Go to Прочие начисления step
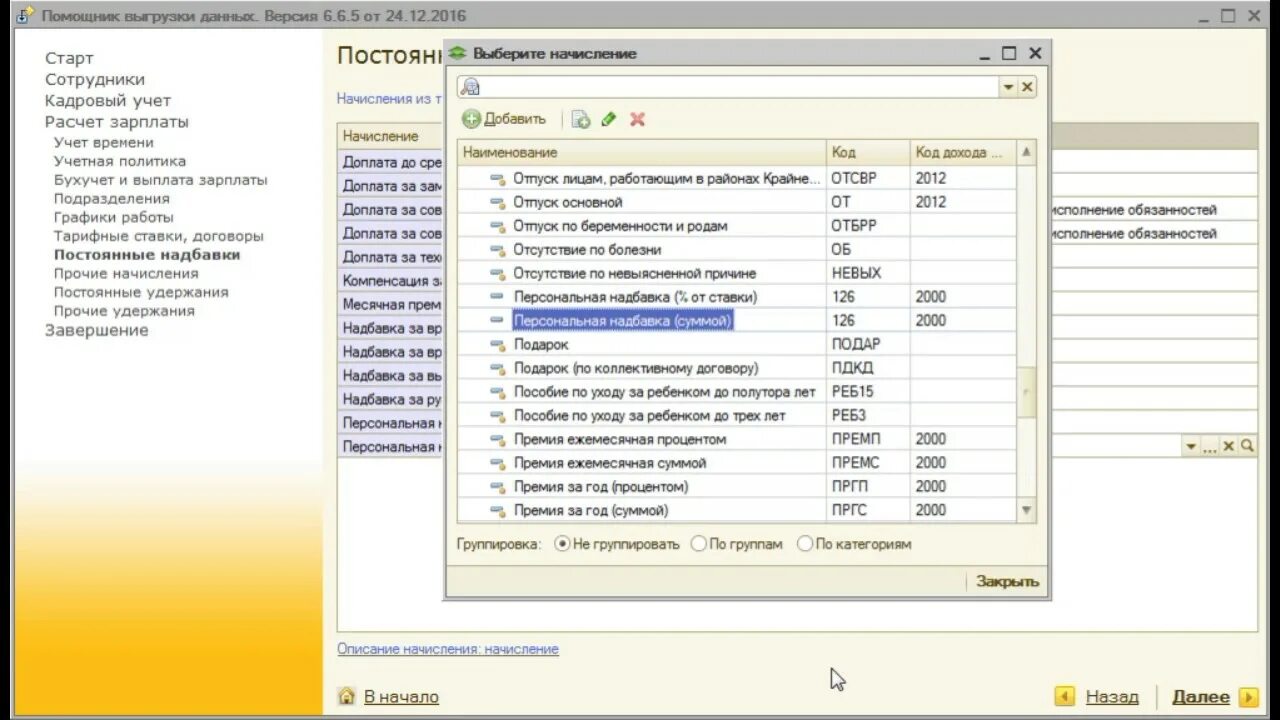Viewport: 1280px width, 720px height. click(x=126, y=273)
